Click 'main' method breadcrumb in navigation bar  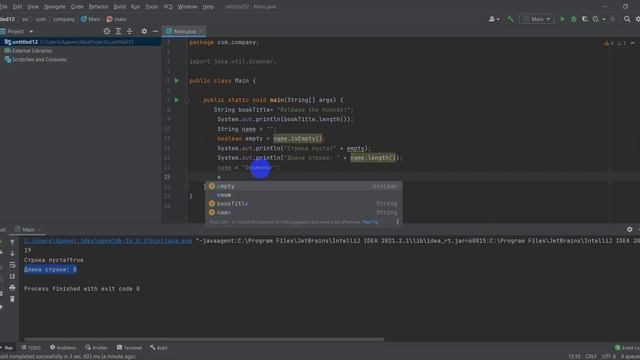tap(117, 19)
